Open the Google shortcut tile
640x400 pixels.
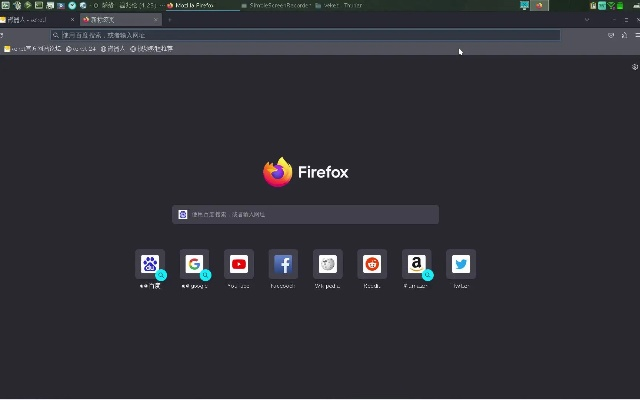[x=194, y=264]
